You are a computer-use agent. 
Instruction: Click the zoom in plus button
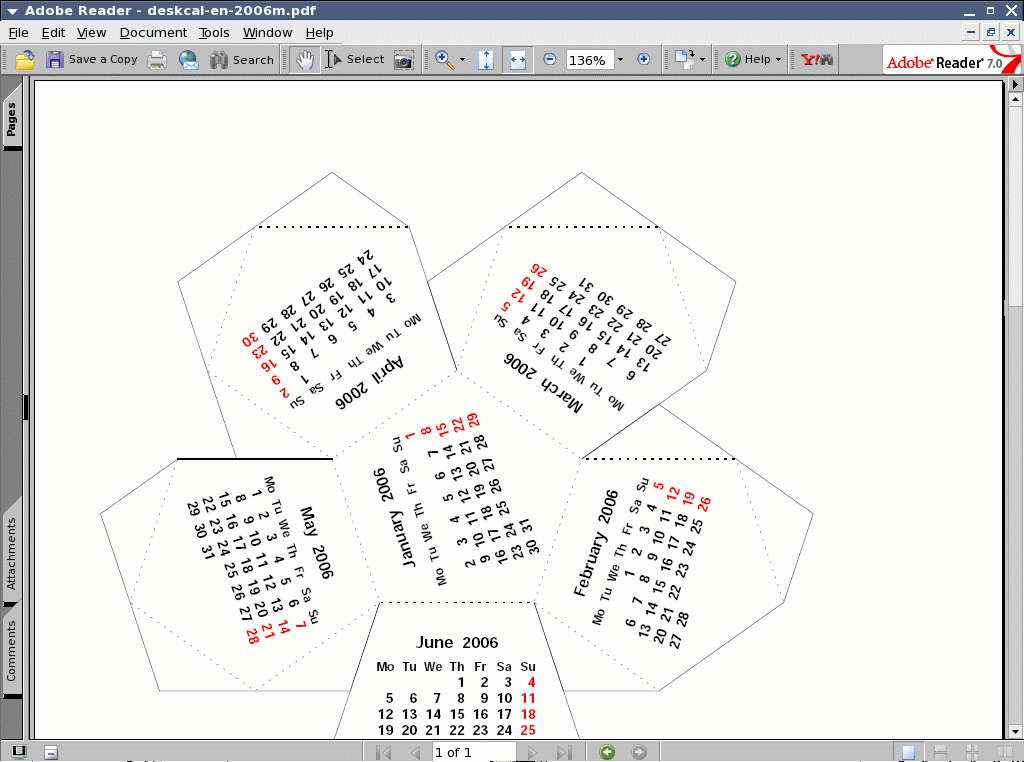point(643,60)
